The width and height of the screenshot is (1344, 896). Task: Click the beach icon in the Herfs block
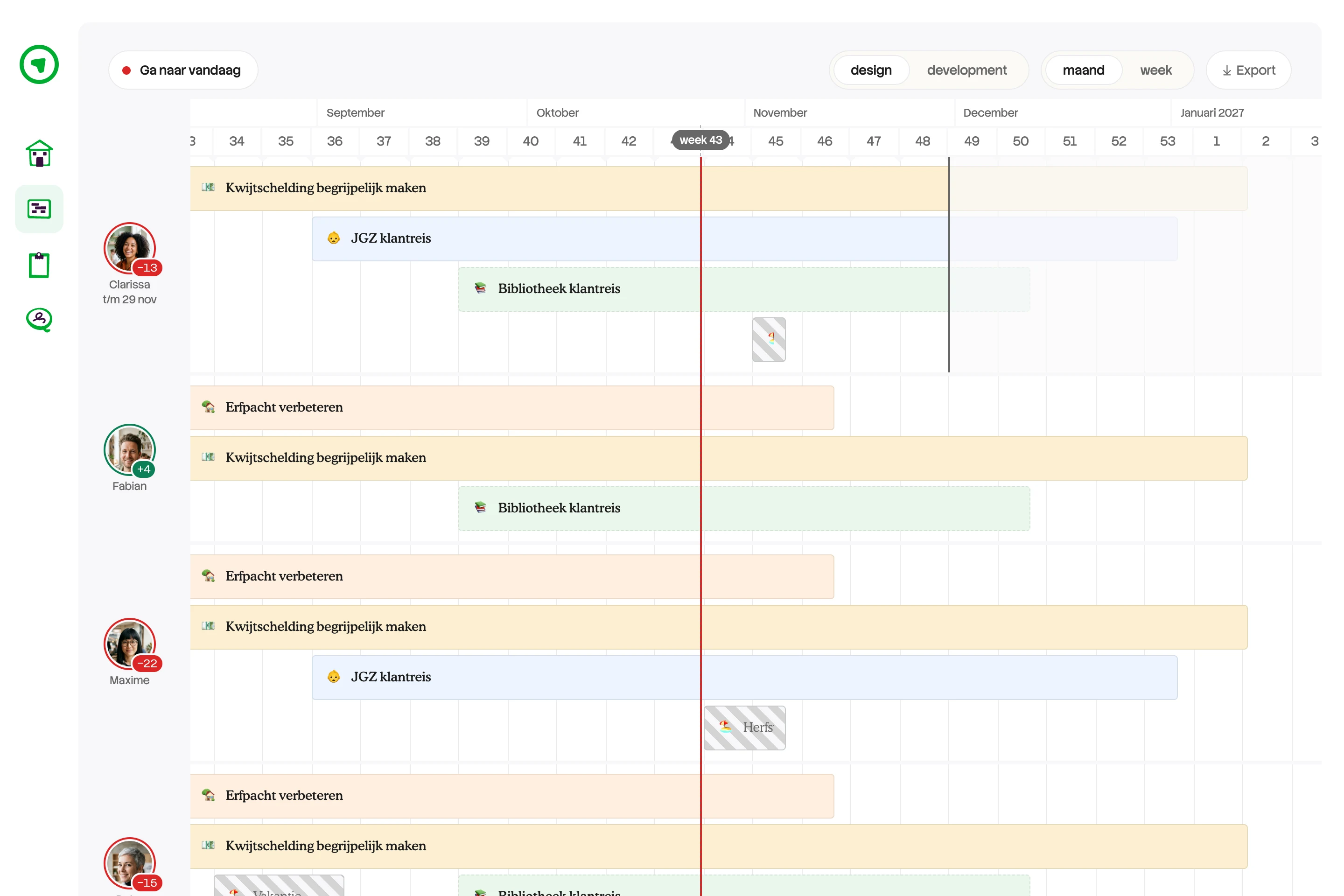(x=725, y=726)
